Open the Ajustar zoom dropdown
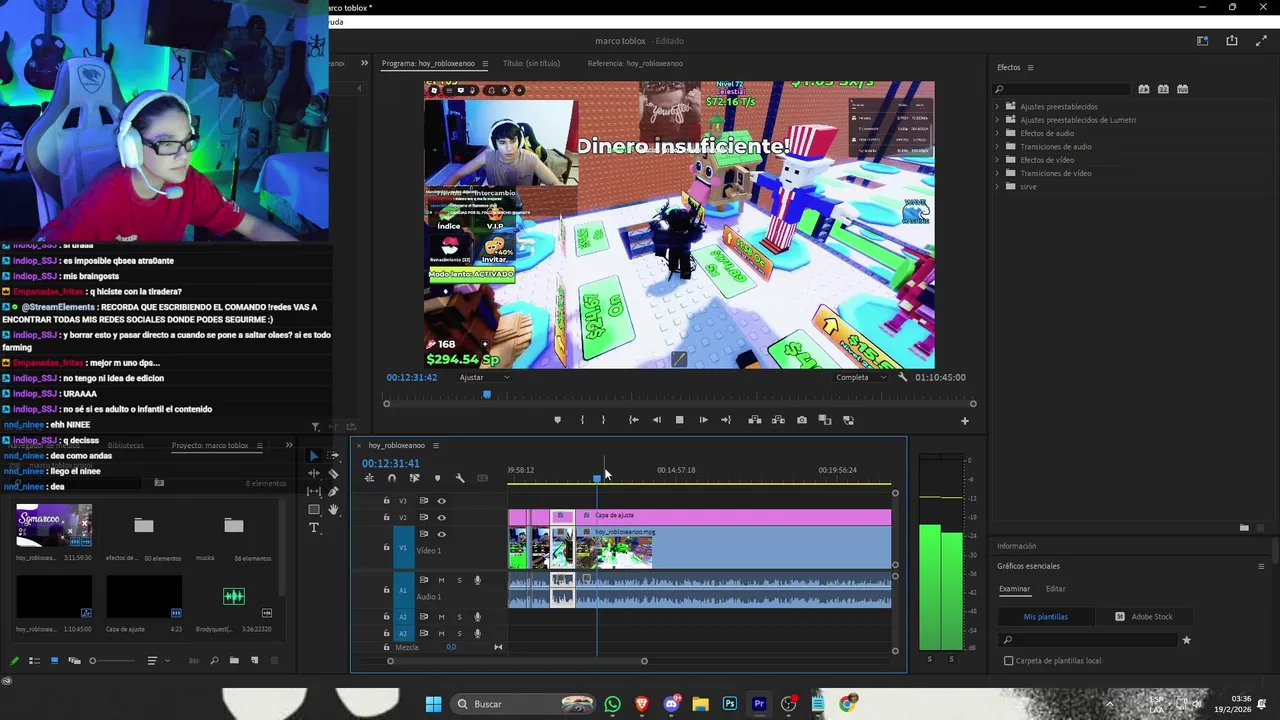 click(x=485, y=377)
